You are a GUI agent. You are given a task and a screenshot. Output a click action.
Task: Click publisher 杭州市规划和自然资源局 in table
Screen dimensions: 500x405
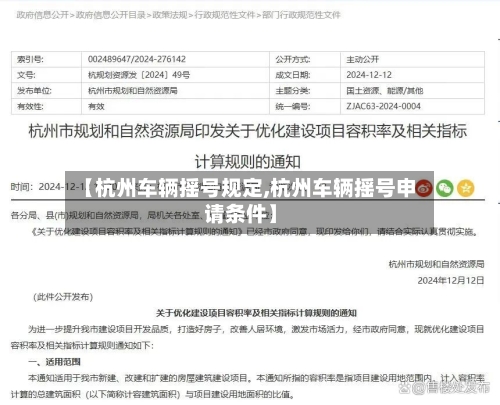(133, 91)
